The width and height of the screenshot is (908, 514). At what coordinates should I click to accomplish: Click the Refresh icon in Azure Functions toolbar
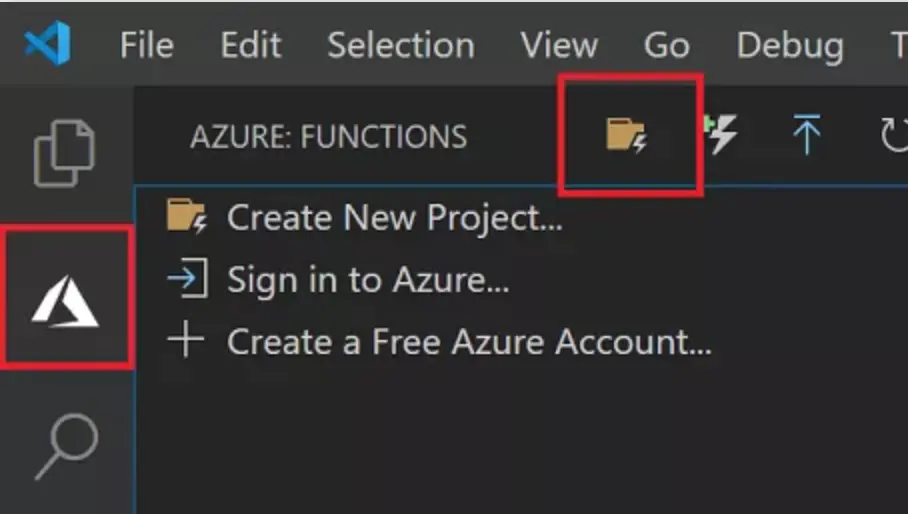(895, 135)
